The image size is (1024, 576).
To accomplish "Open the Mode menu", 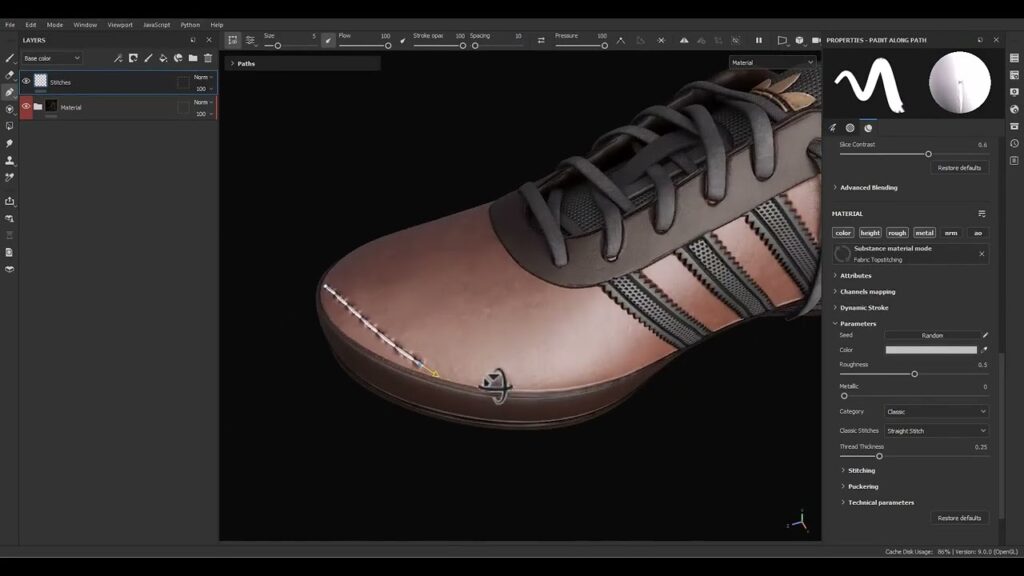I will click(55, 25).
